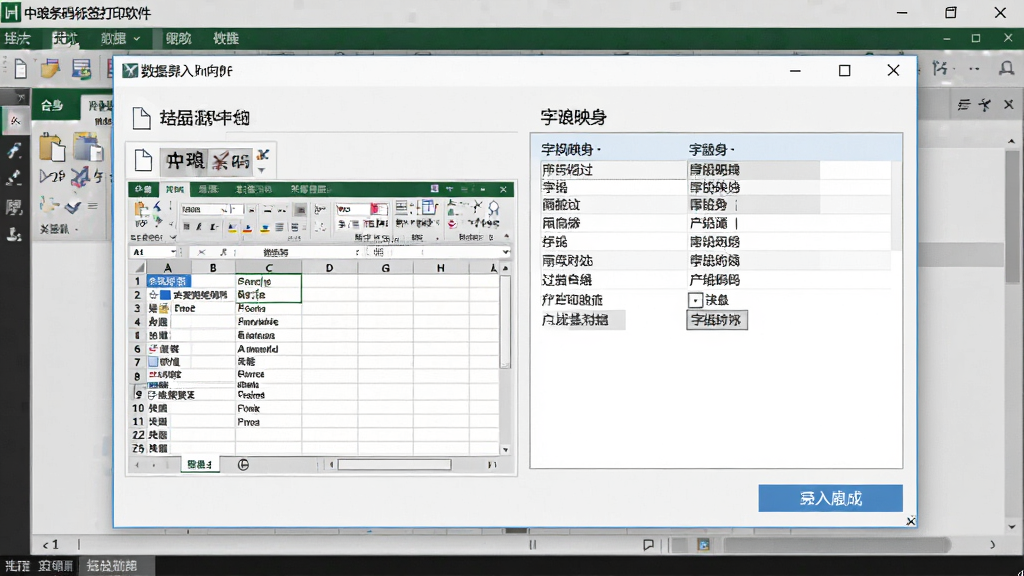This screenshot has width=1024, height=576.
Task: Open the font name dropdown in embedded ribbon
Action: tap(224, 210)
